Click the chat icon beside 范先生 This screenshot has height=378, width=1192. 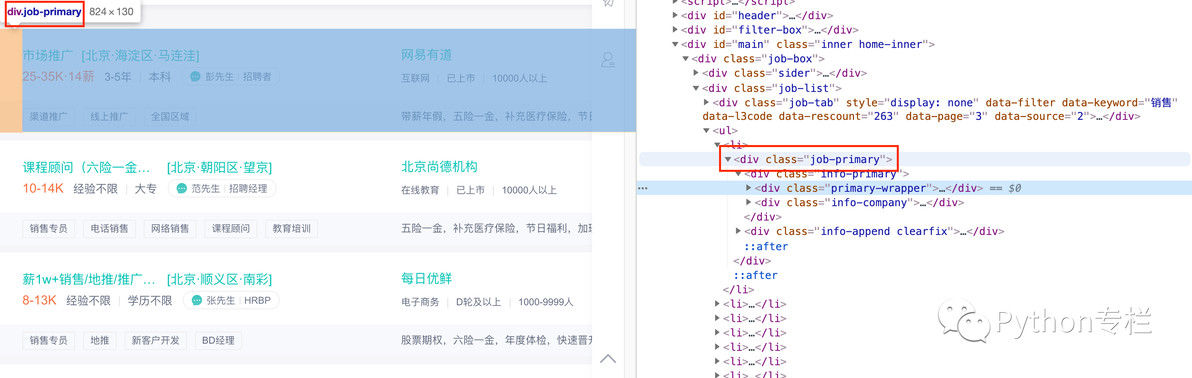(182, 189)
